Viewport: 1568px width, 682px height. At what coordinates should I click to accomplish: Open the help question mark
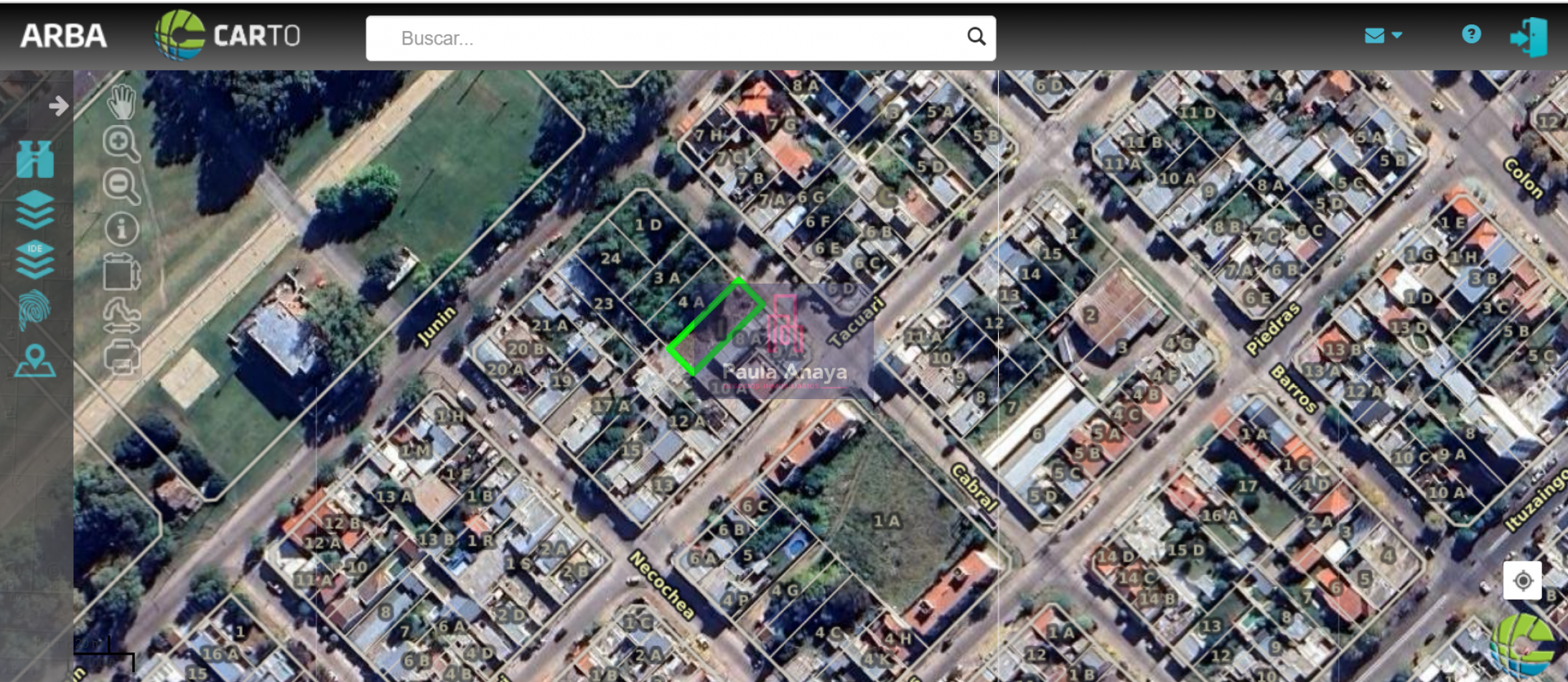pyautogui.click(x=1471, y=34)
